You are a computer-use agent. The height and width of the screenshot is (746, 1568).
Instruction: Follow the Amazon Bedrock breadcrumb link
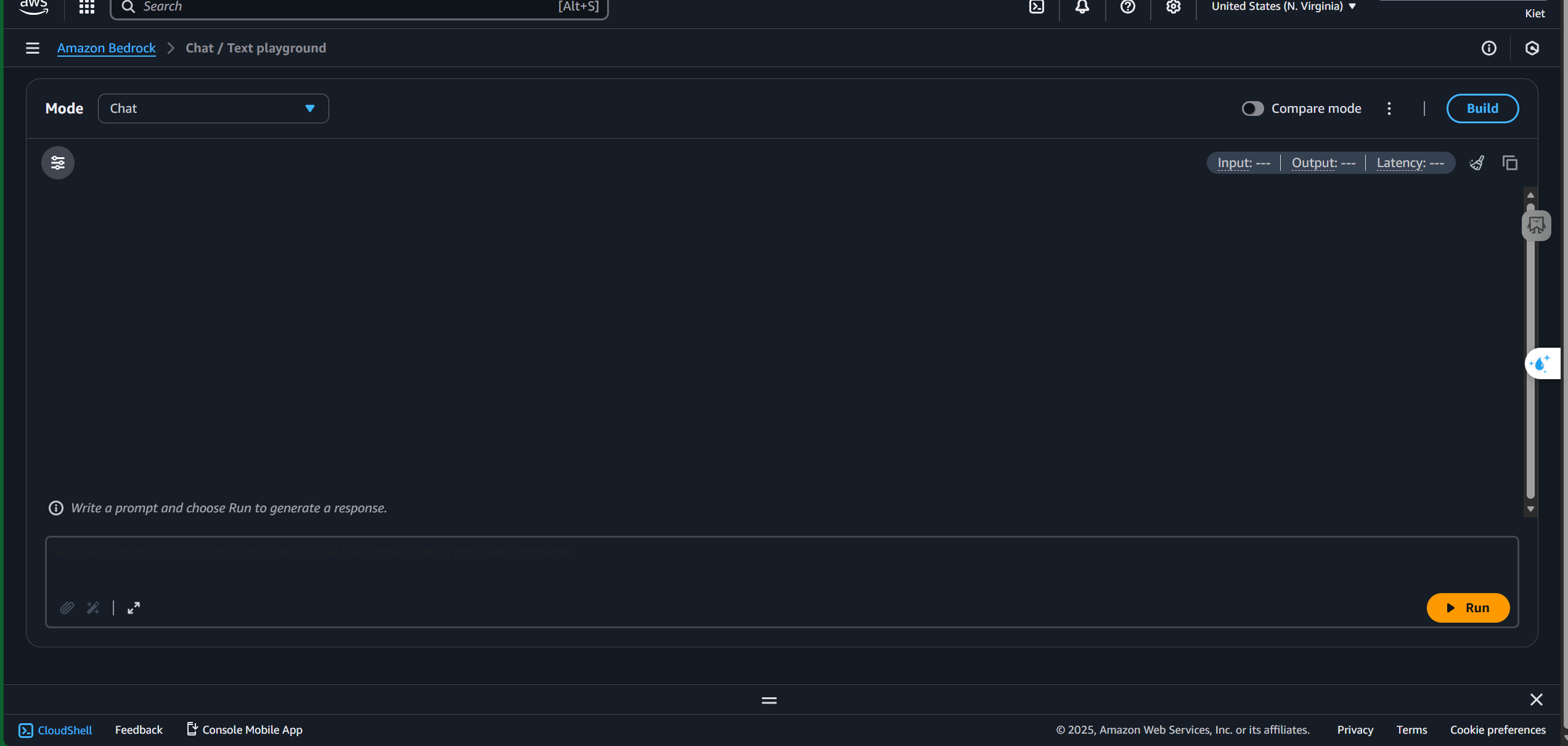click(107, 48)
